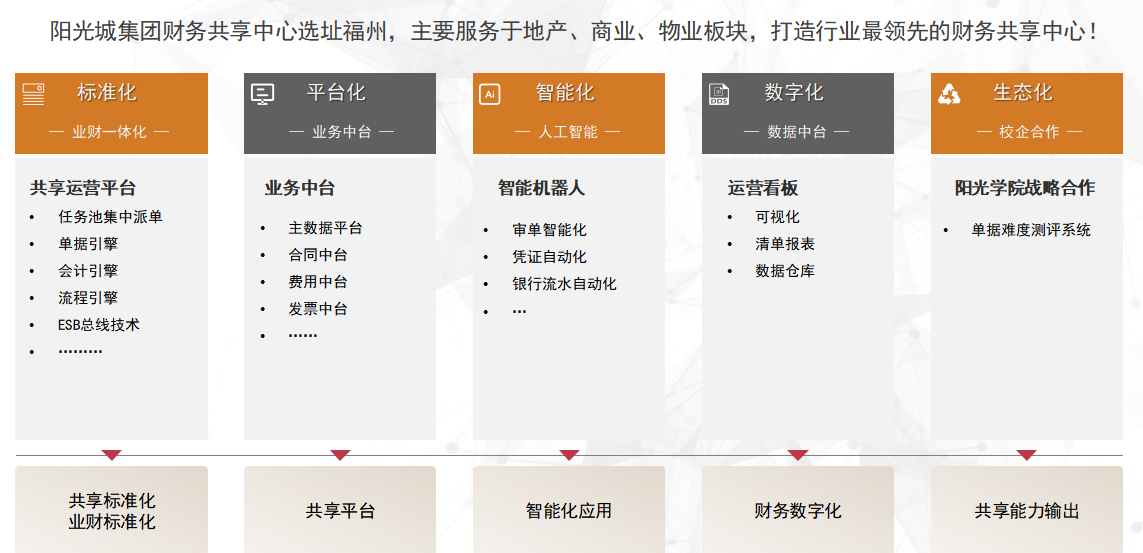Select the 任务池集中派单 bullet item
This screenshot has width=1143, height=553.
pos(110,216)
